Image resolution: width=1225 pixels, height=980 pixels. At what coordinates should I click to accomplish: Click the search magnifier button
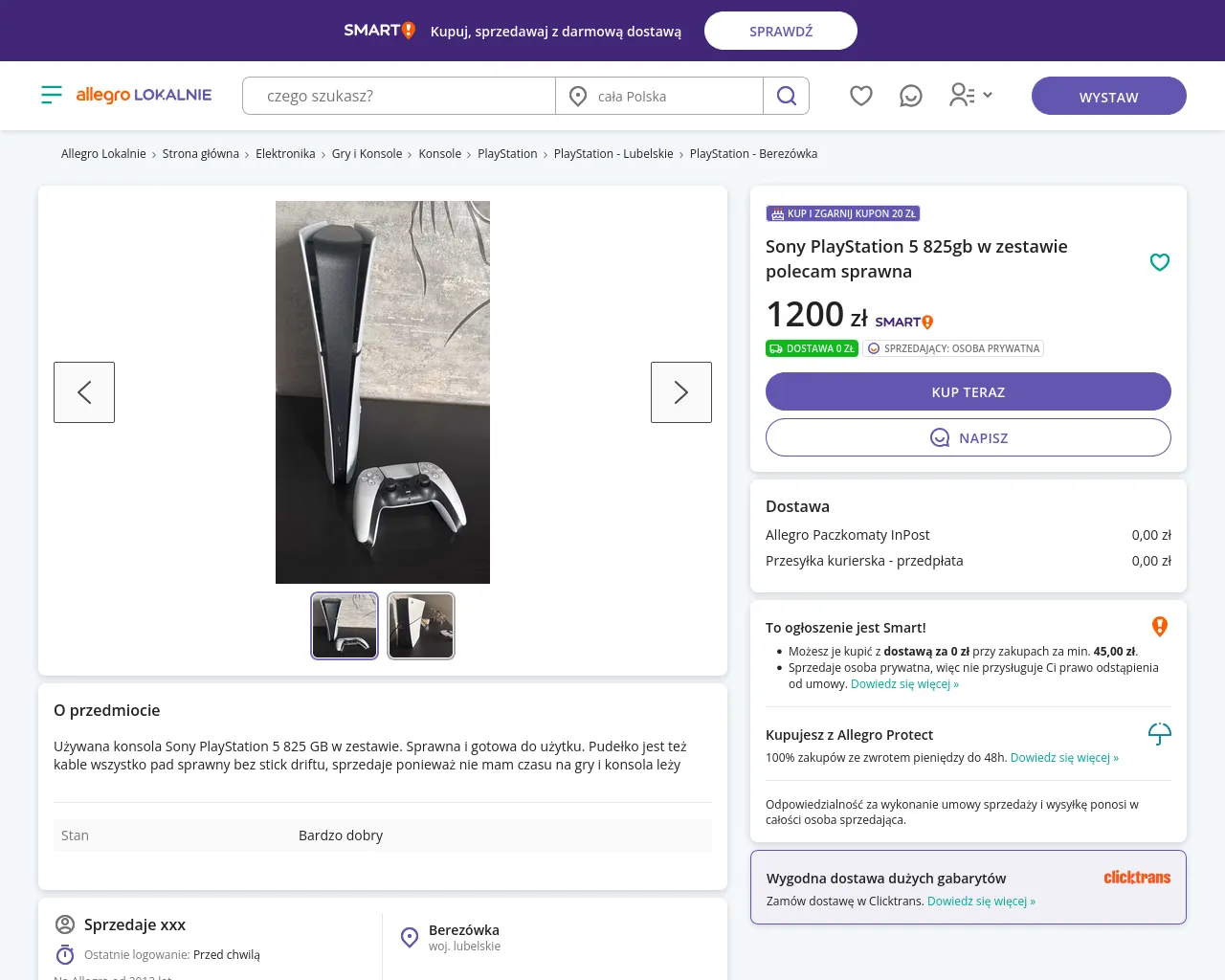(x=787, y=96)
